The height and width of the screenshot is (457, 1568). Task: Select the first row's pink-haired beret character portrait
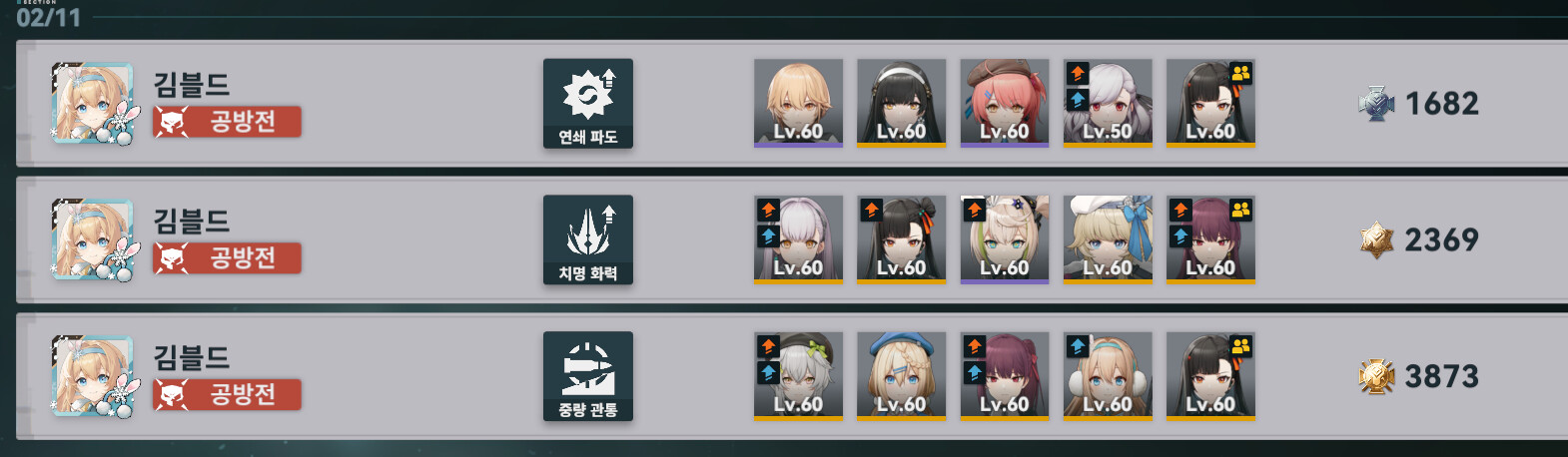click(x=1005, y=103)
